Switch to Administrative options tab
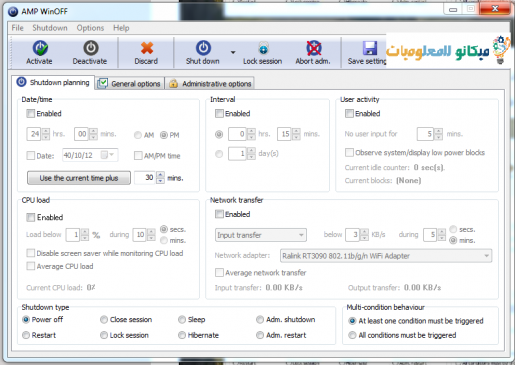This screenshot has height=365, width=515. click(210, 83)
